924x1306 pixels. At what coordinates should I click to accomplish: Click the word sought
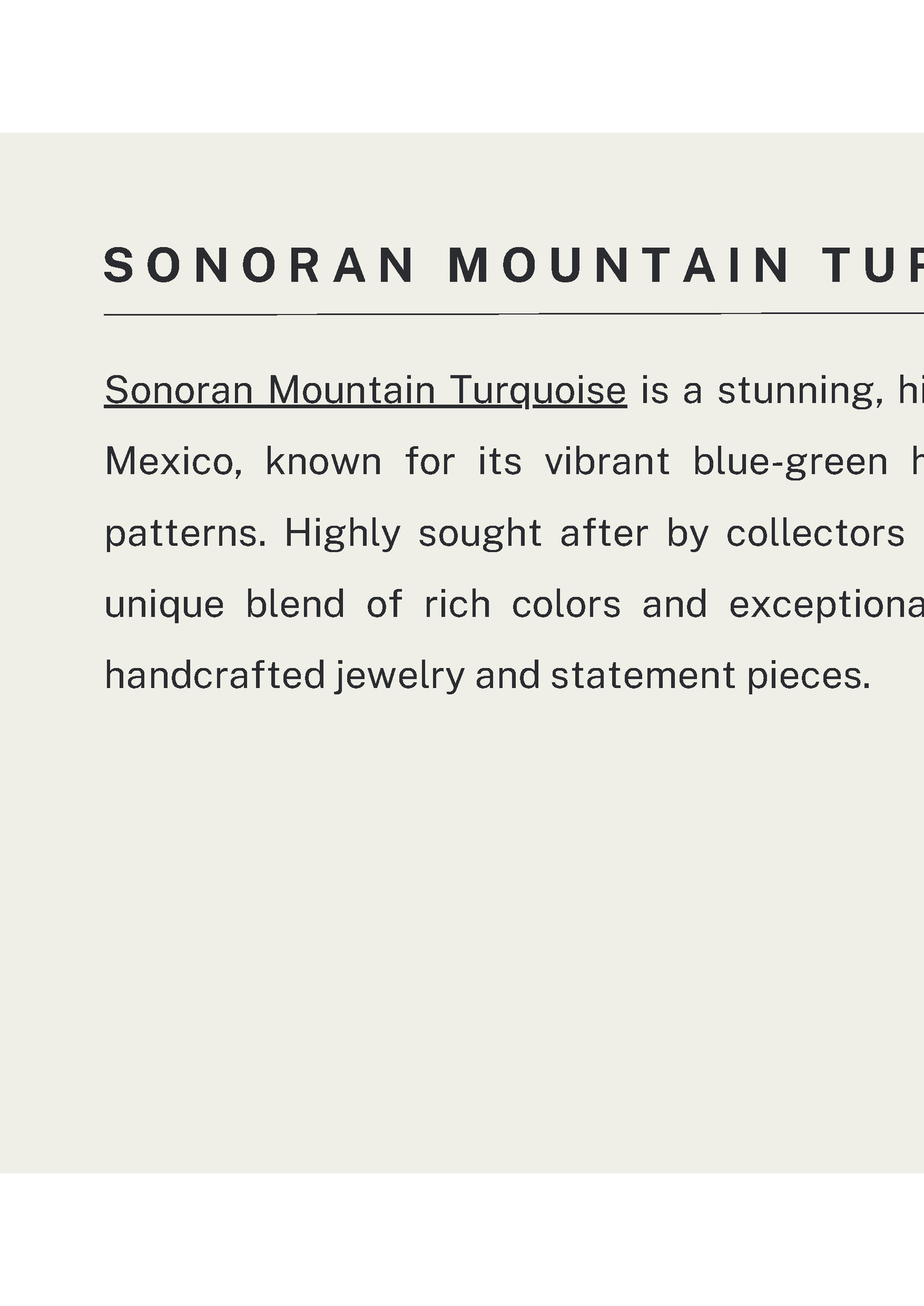(x=479, y=534)
